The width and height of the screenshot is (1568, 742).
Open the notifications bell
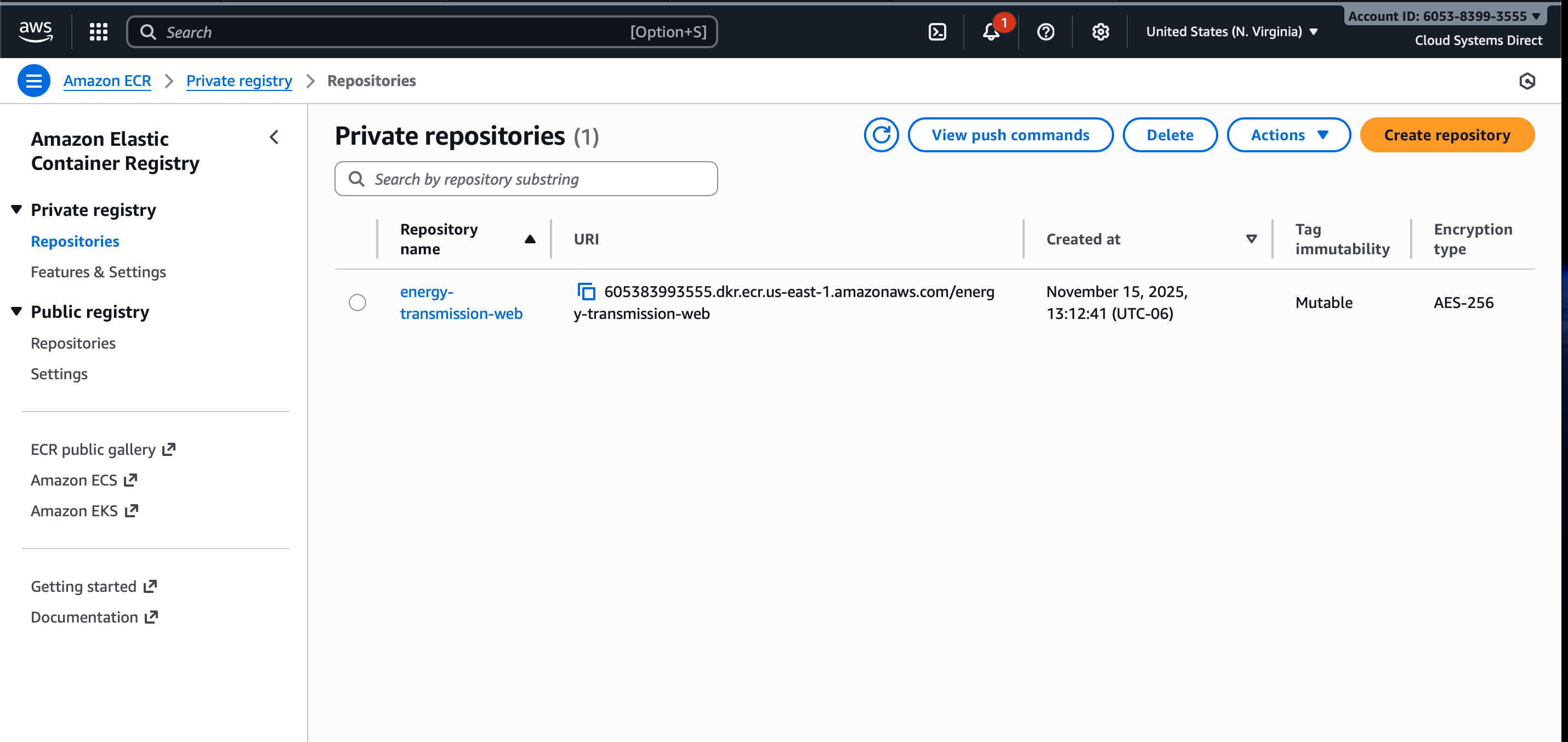(990, 32)
